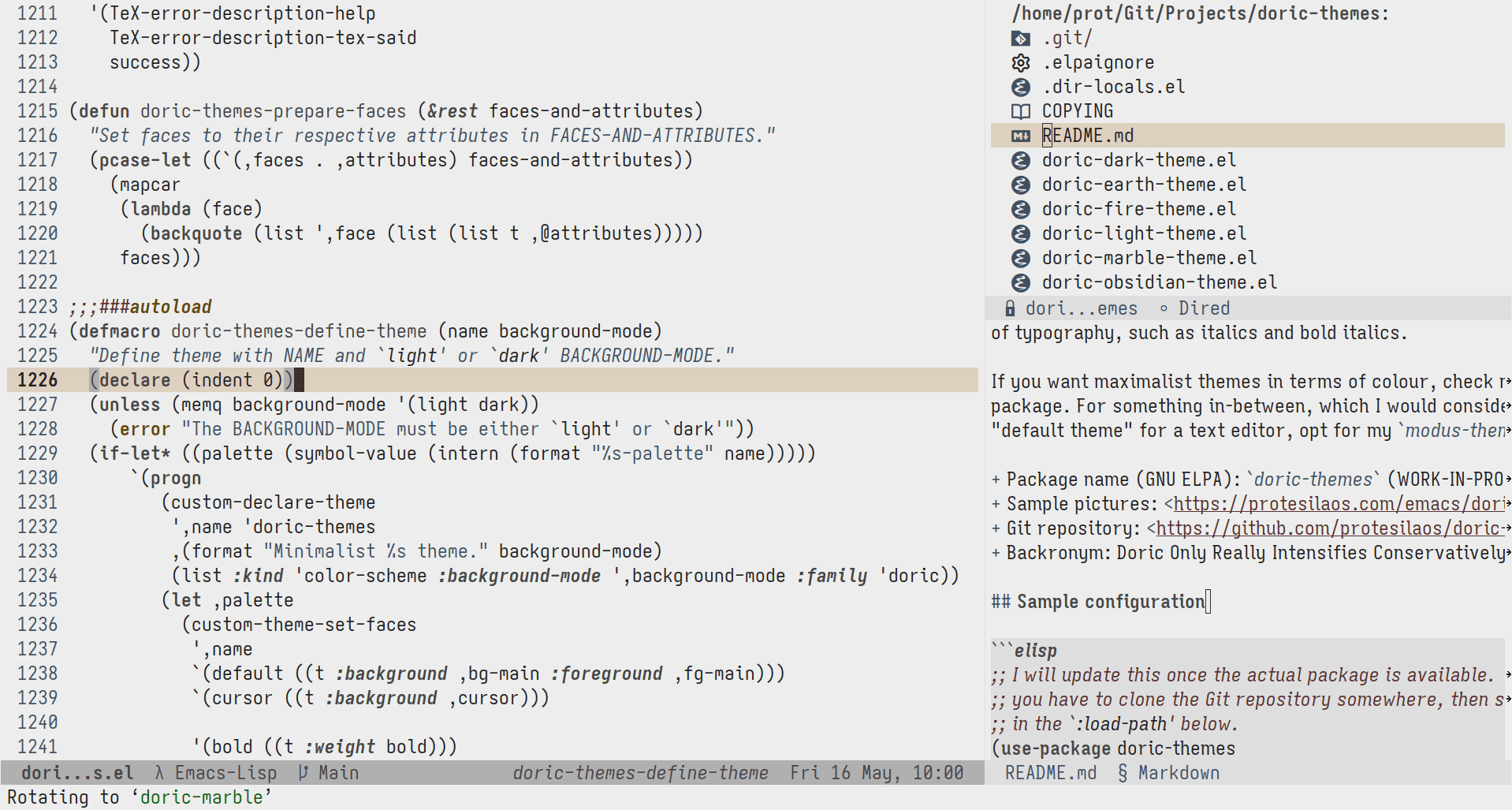Click line number 1215
The height and width of the screenshot is (810, 1512).
(x=38, y=111)
